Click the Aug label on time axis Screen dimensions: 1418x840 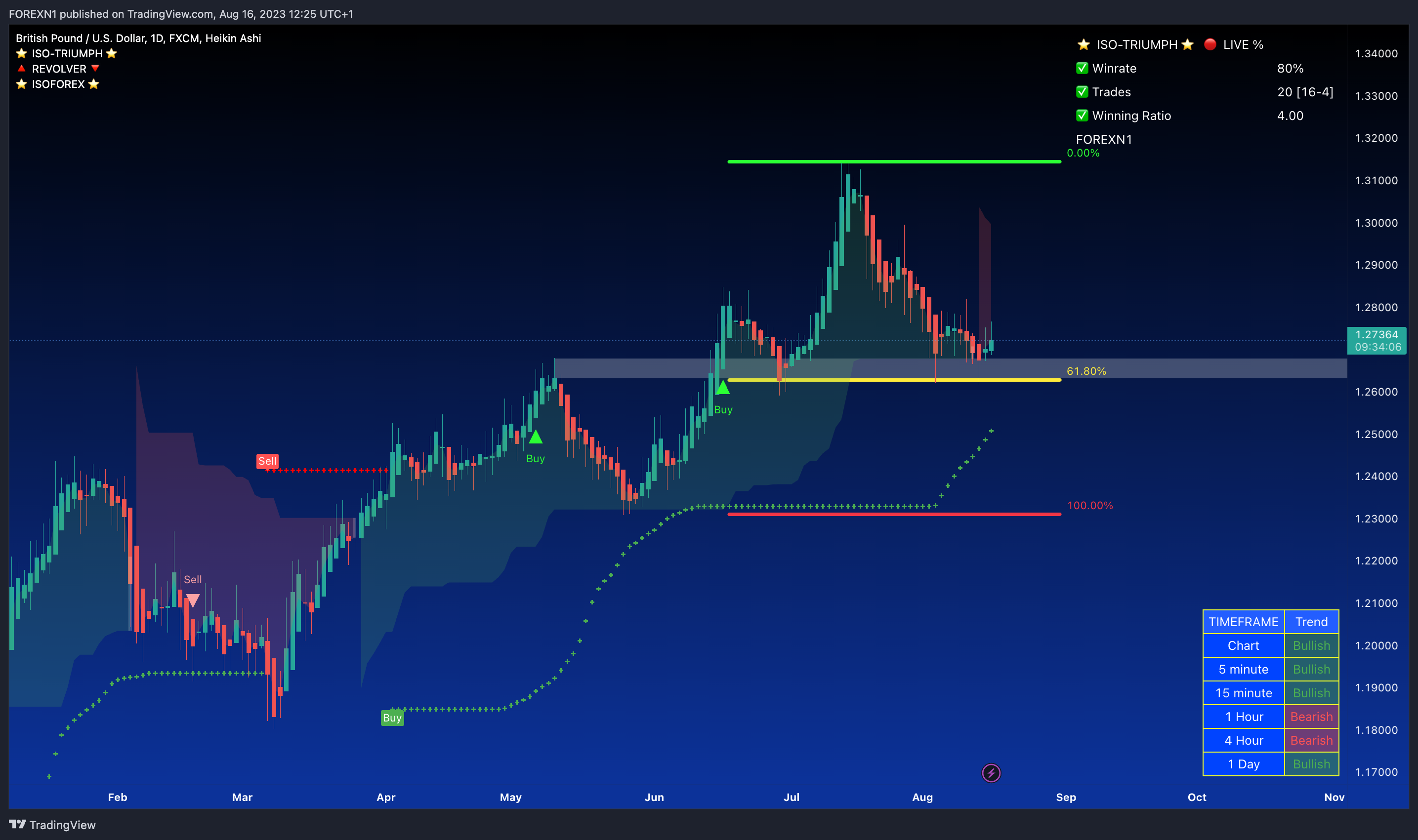[x=922, y=797]
